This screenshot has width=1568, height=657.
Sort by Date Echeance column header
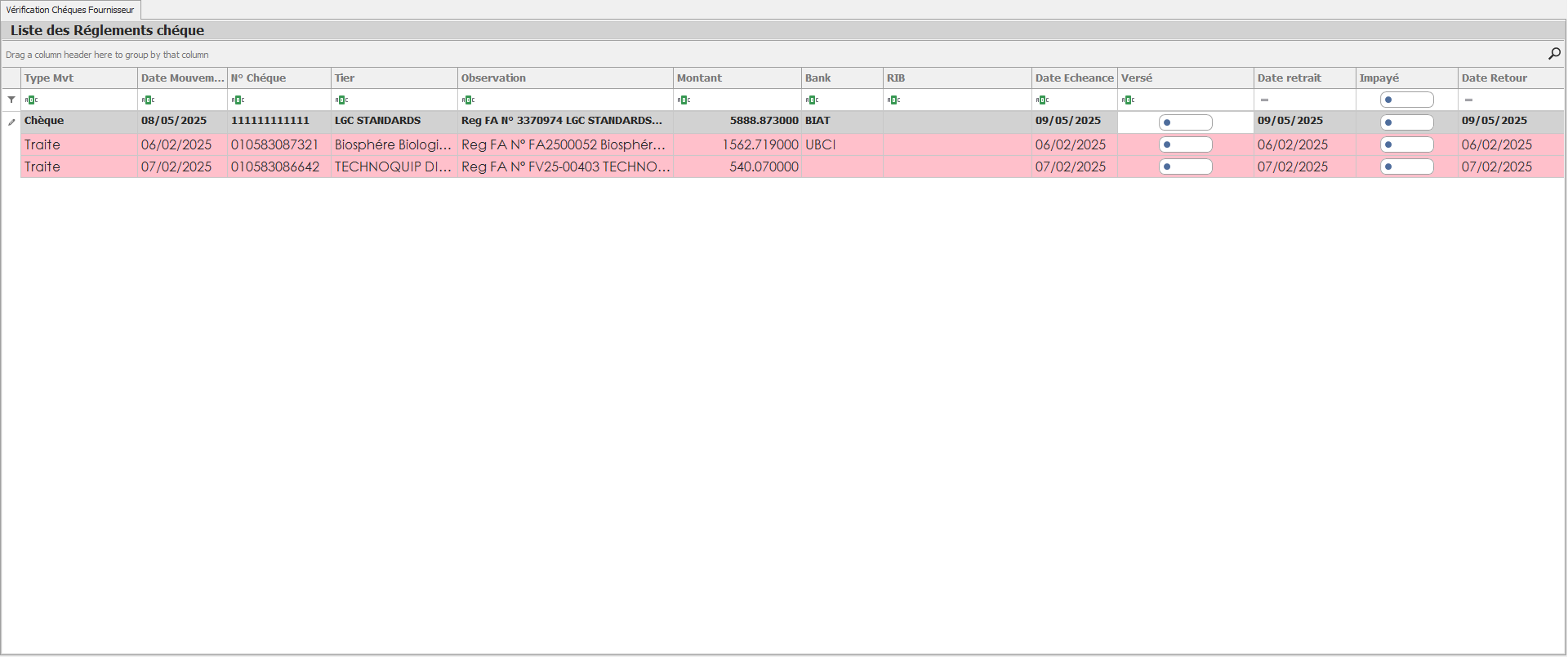click(1074, 78)
